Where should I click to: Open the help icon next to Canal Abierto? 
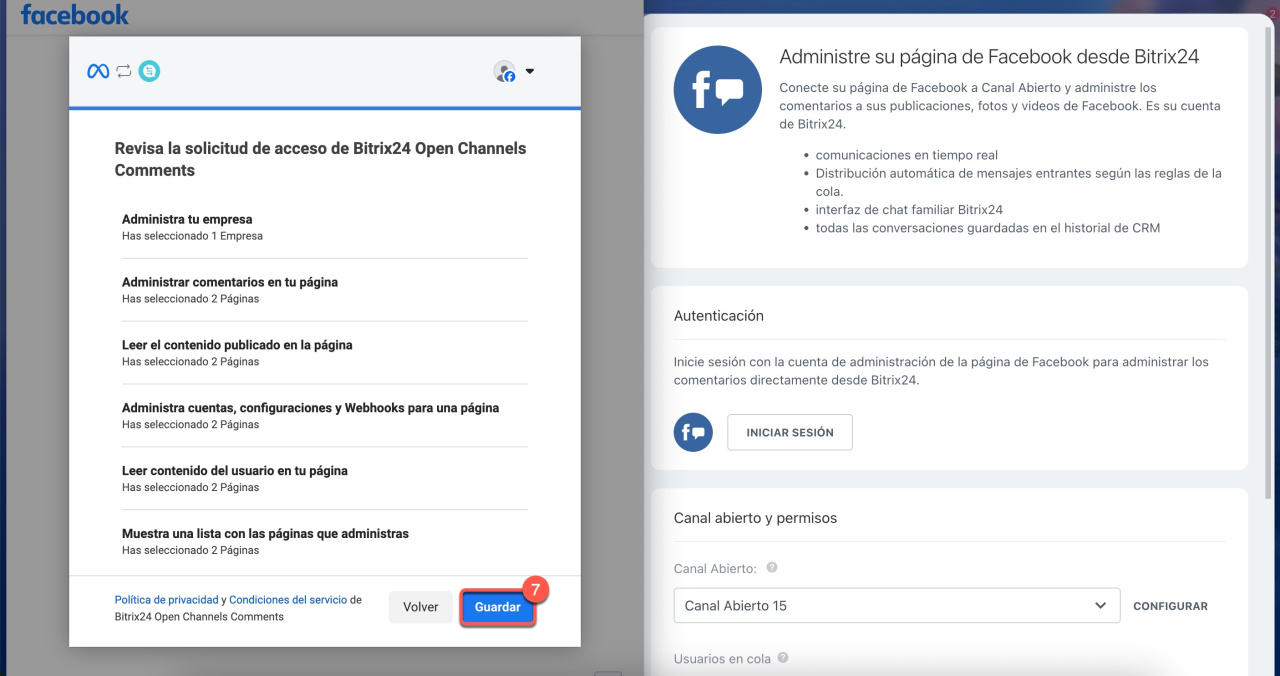pyautogui.click(x=772, y=567)
